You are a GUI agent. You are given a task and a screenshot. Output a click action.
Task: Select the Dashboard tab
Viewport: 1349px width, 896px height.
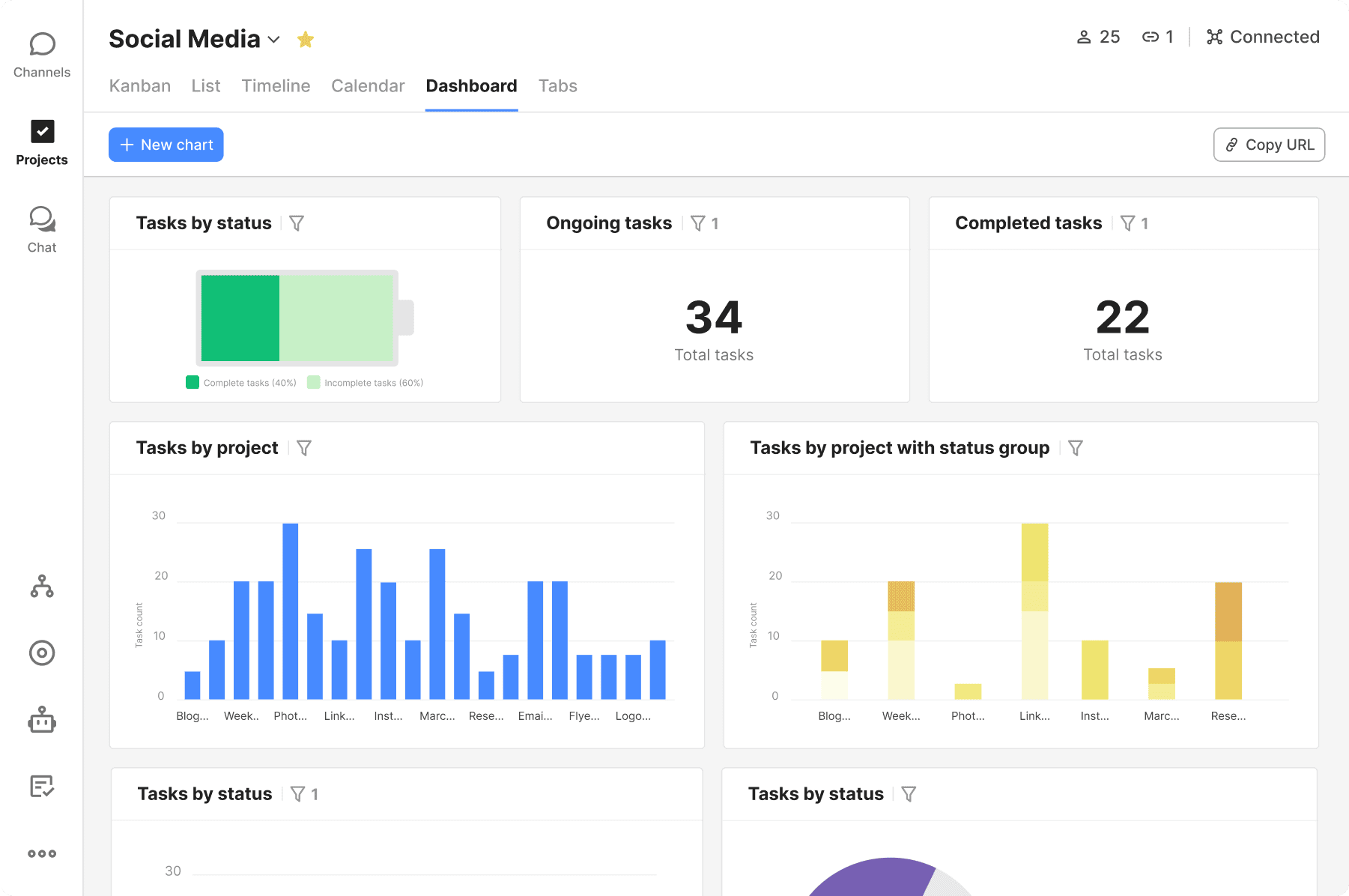coord(471,86)
